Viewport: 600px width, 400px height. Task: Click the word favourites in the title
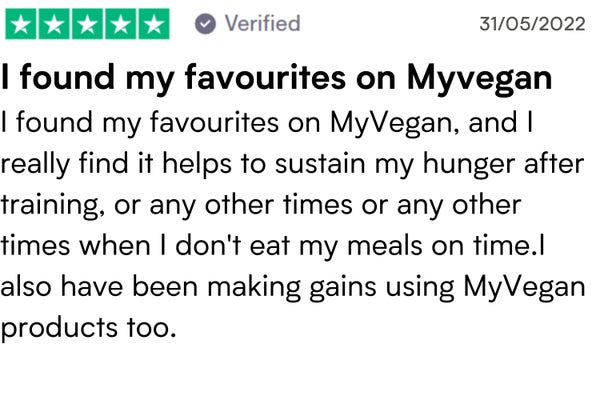(265, 78)
